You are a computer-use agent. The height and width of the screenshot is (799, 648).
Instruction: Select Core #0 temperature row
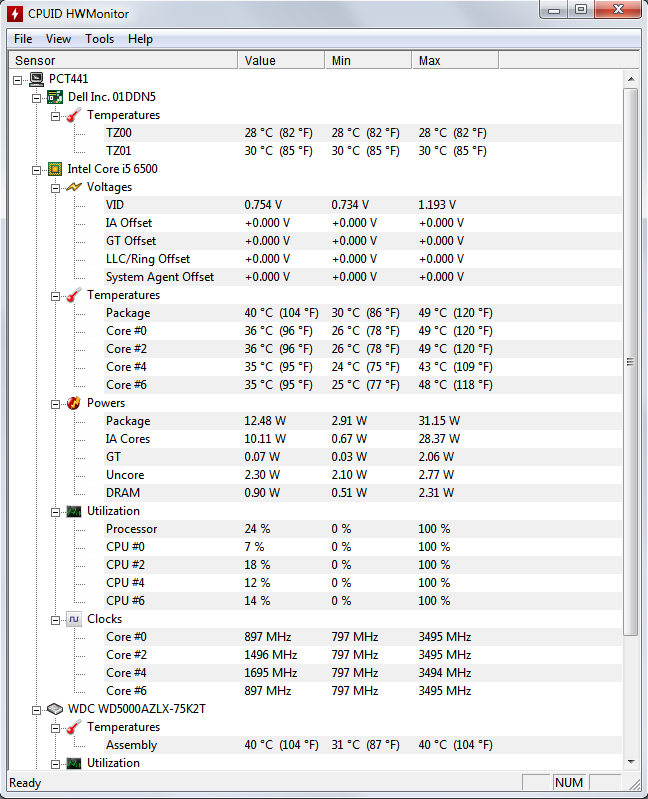(x=363, y=331)
